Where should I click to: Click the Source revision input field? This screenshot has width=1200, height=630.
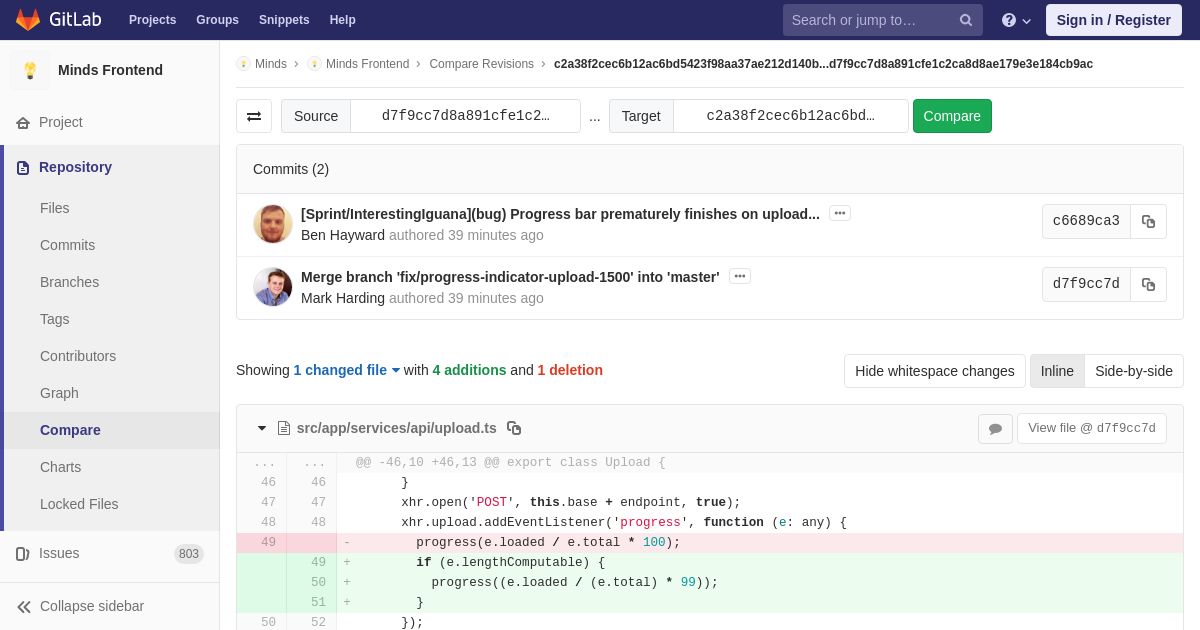465,116
